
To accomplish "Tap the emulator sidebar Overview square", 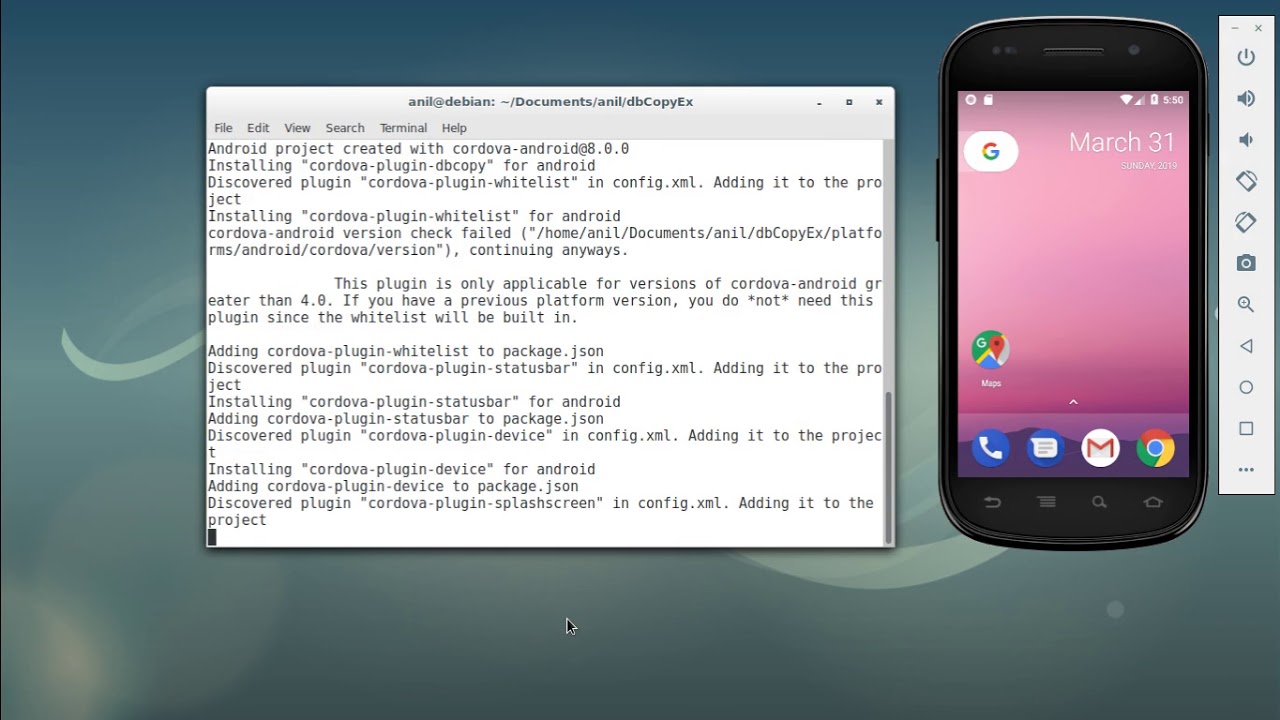I will click(x=1246, y=428).
